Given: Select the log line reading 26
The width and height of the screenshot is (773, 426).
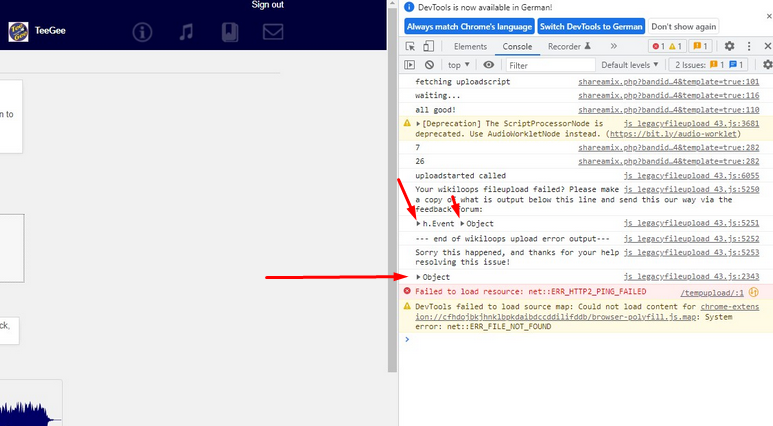Looking at the screenshot, I should click(x=420, y=161).
